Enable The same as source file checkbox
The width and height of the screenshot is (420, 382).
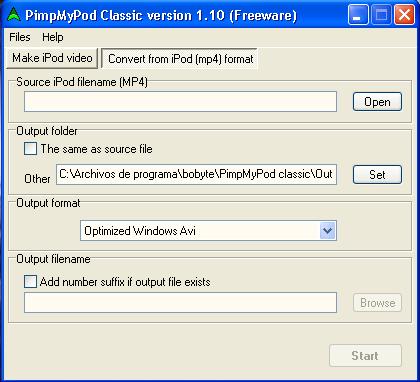click(30, 149)
